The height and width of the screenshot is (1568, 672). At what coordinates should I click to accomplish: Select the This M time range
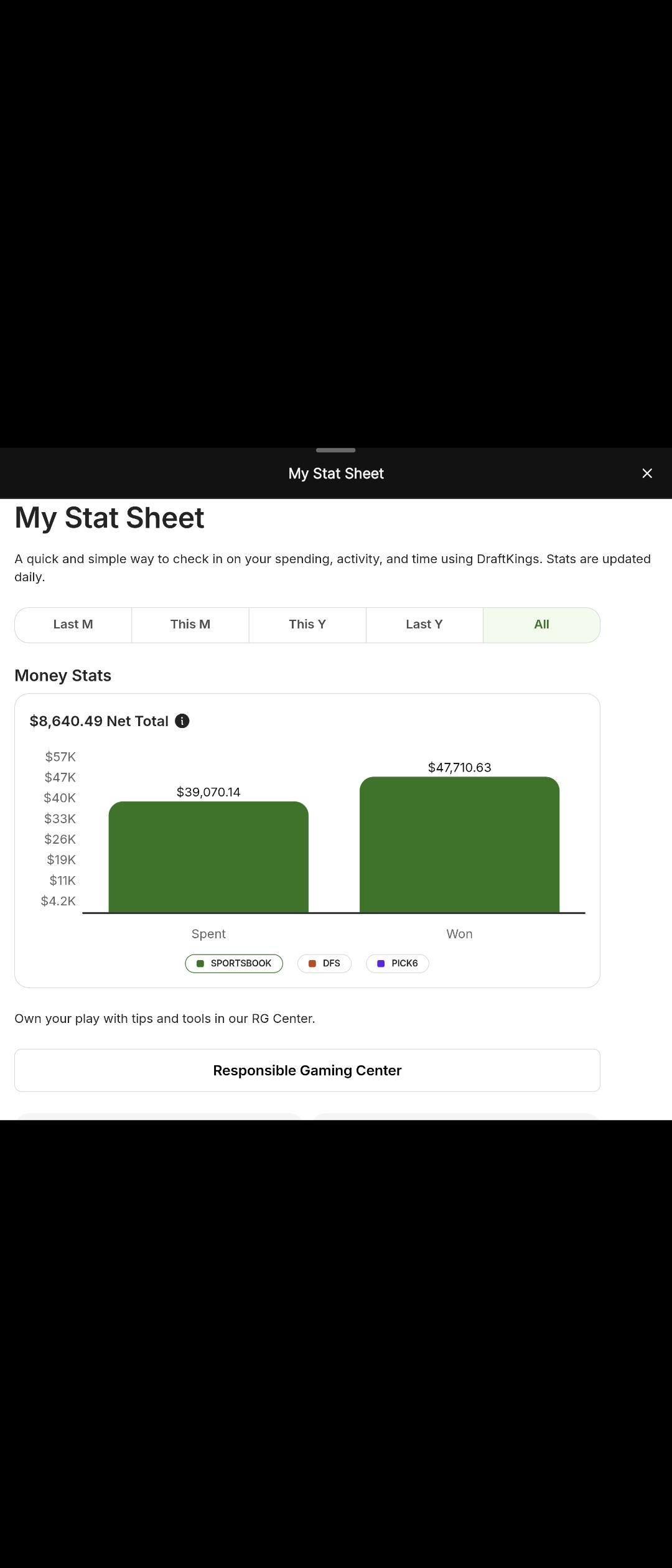tap(190, 625)
